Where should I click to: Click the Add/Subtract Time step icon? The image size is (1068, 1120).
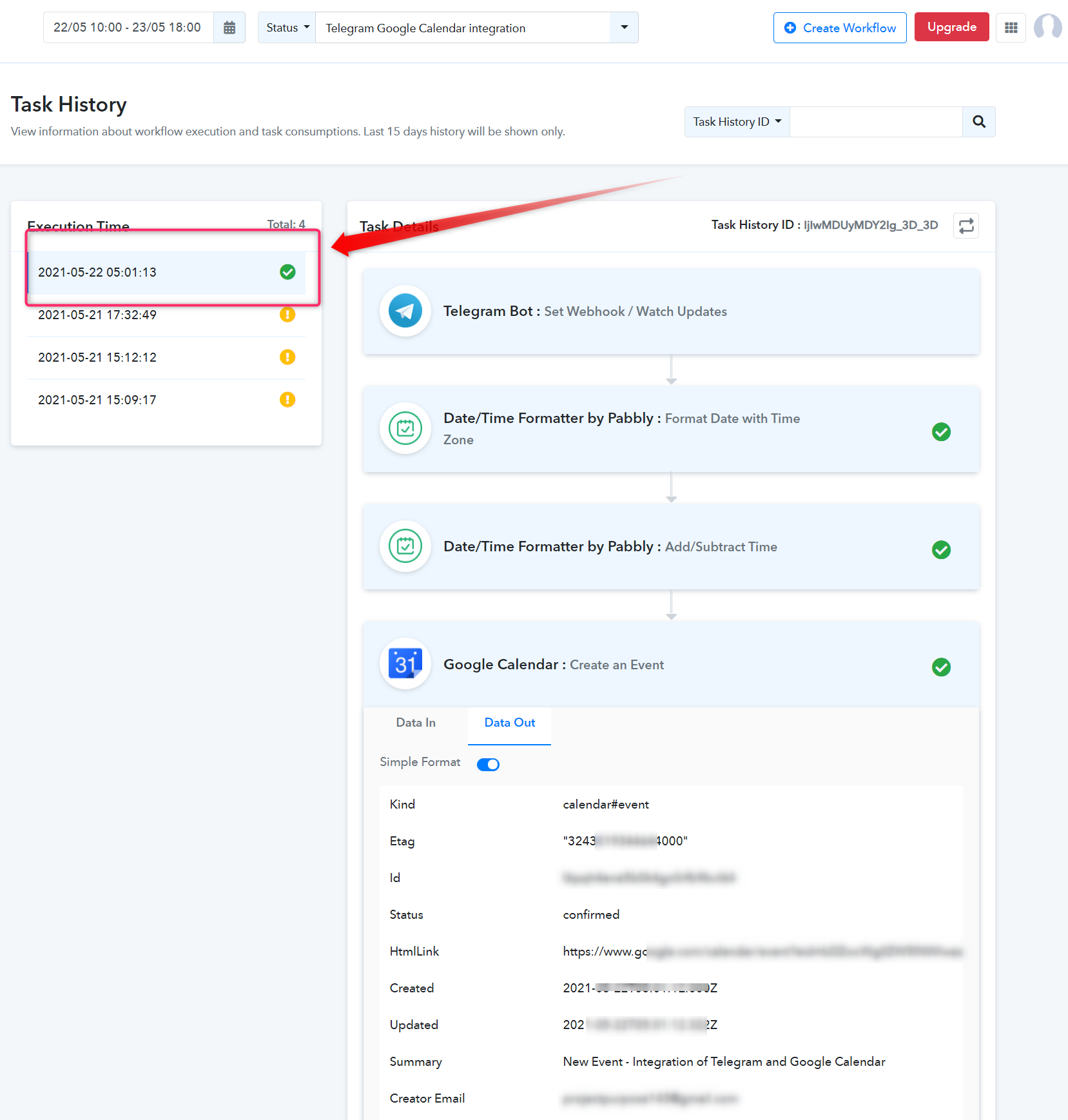click(x=405, y=546)
